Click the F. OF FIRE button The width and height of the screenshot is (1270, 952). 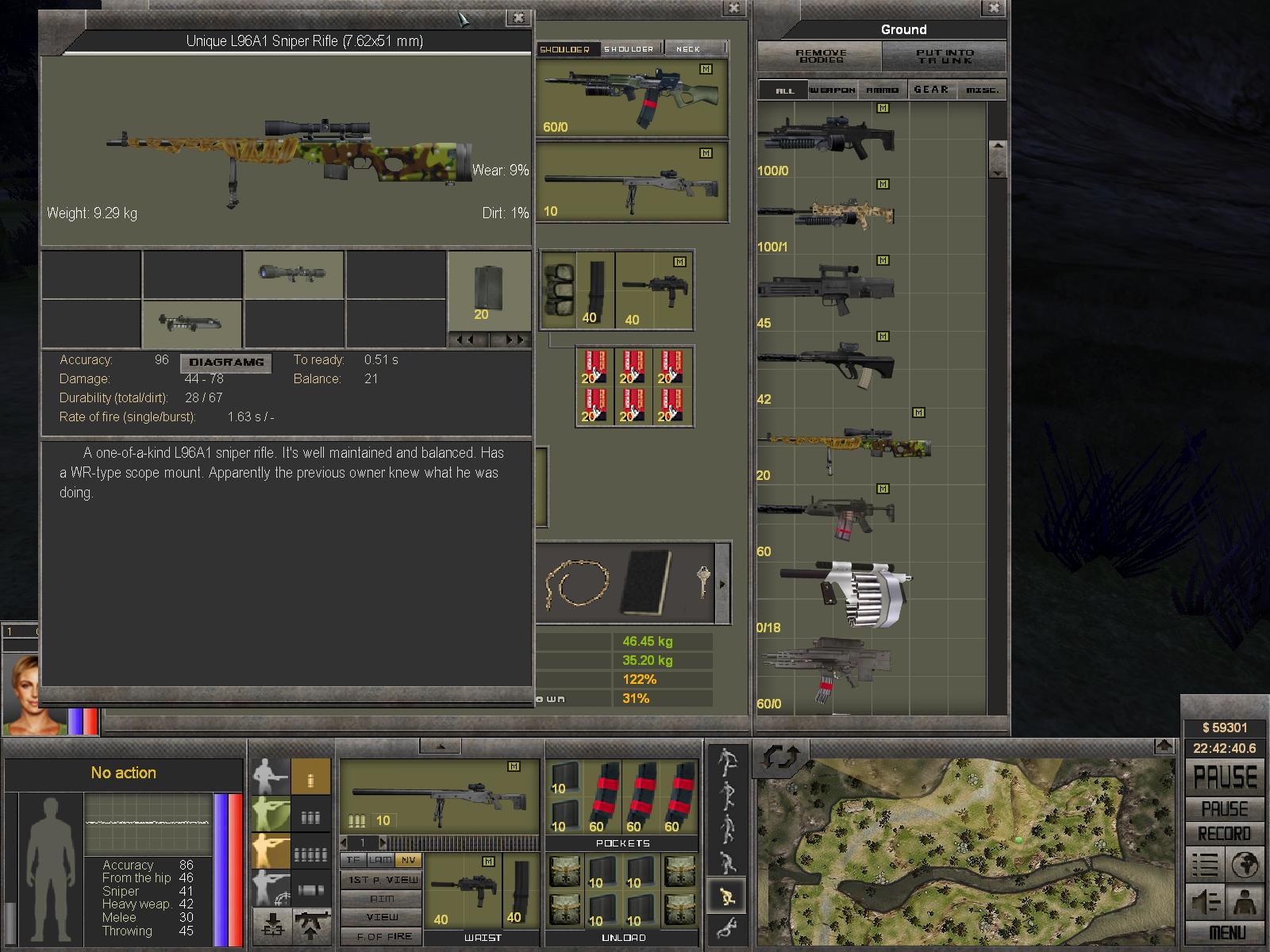pyautogui.click(x=382, y=936)
